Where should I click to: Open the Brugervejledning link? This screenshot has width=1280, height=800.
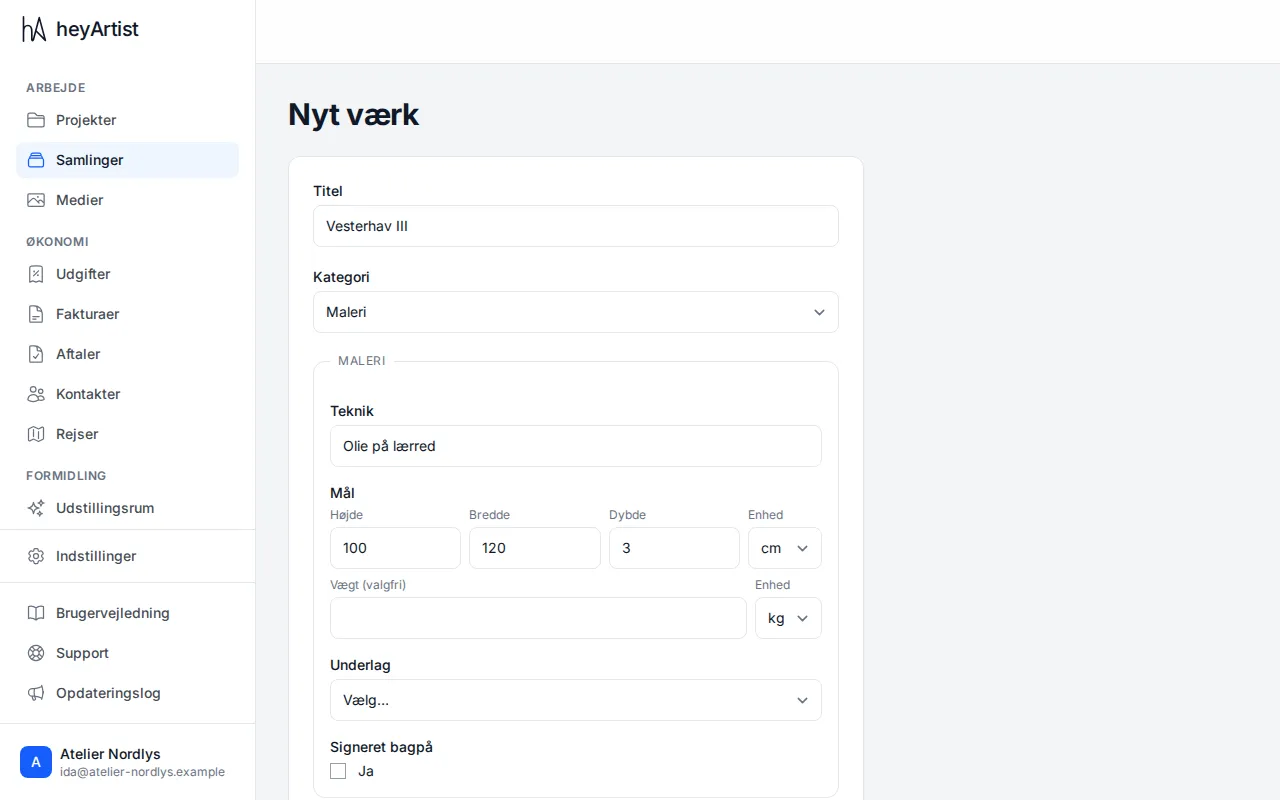127,613
